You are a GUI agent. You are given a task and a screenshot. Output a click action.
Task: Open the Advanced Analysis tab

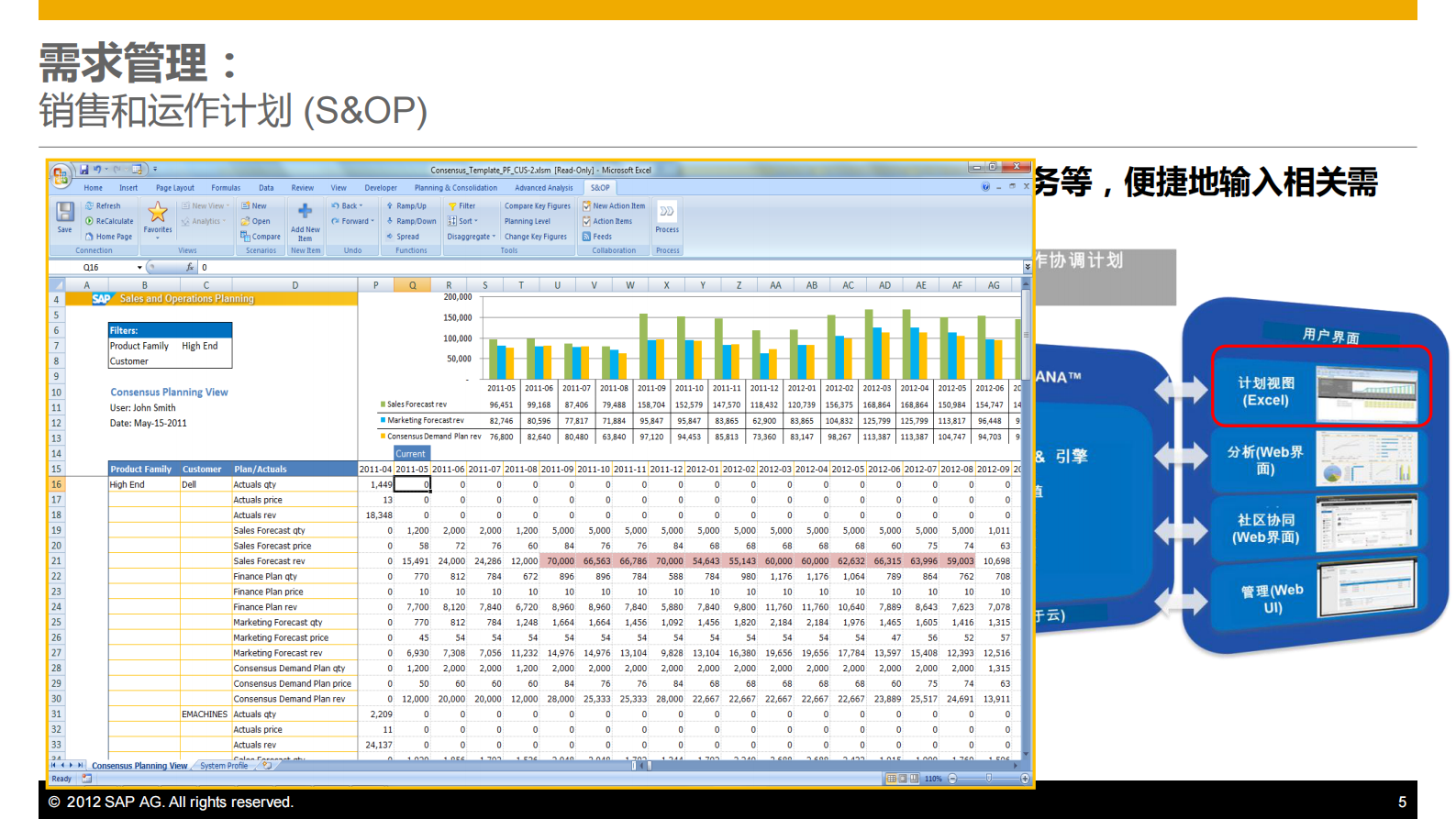click(544, 188)
